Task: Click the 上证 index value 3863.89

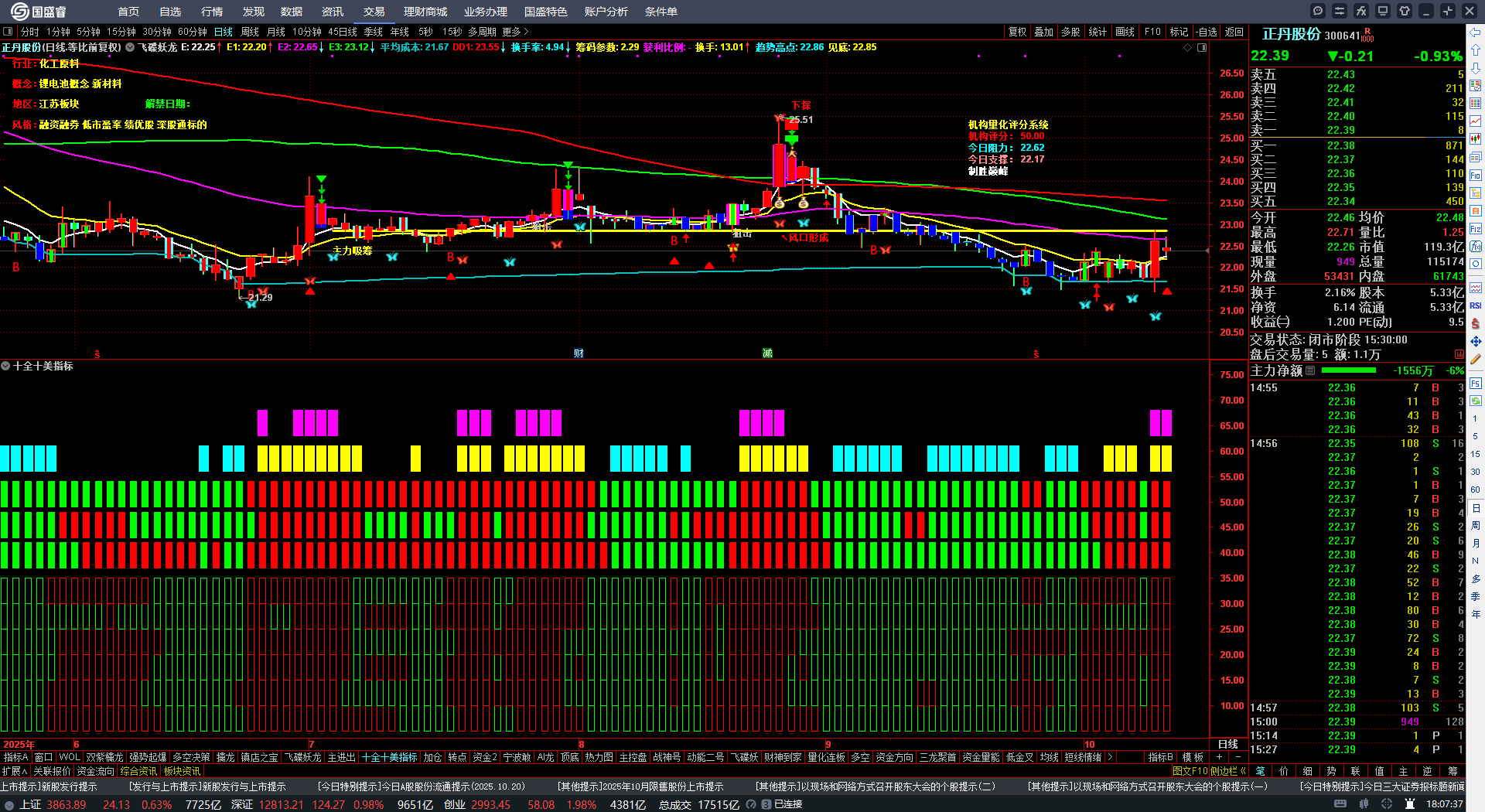Action: click(67, 804)
